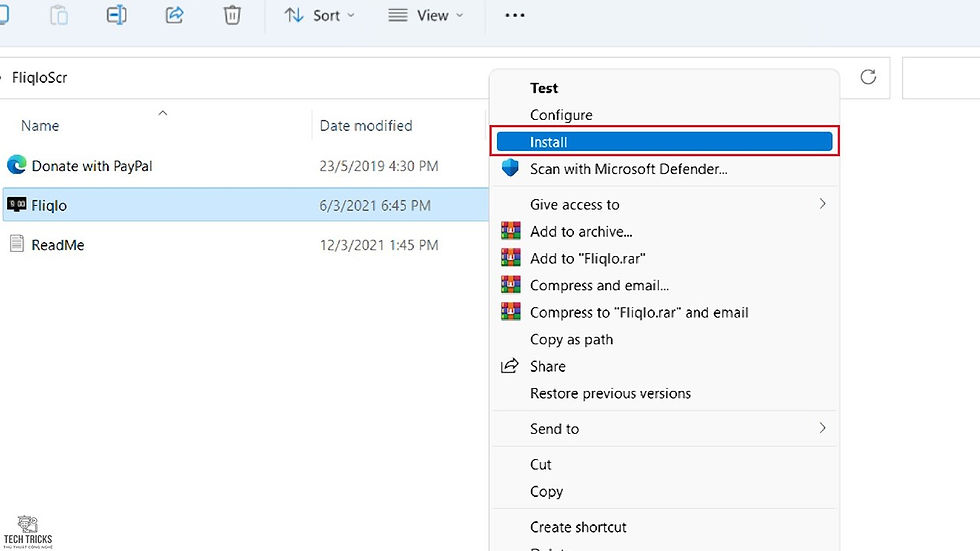Click the ReadMe text document icon

tap(17, 244)
